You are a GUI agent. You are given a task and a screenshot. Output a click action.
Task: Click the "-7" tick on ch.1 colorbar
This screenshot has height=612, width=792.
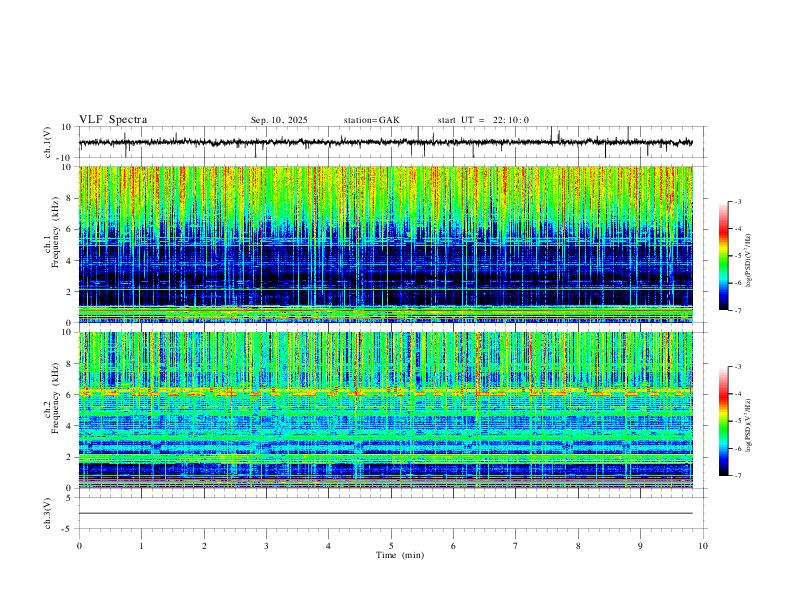738,311
